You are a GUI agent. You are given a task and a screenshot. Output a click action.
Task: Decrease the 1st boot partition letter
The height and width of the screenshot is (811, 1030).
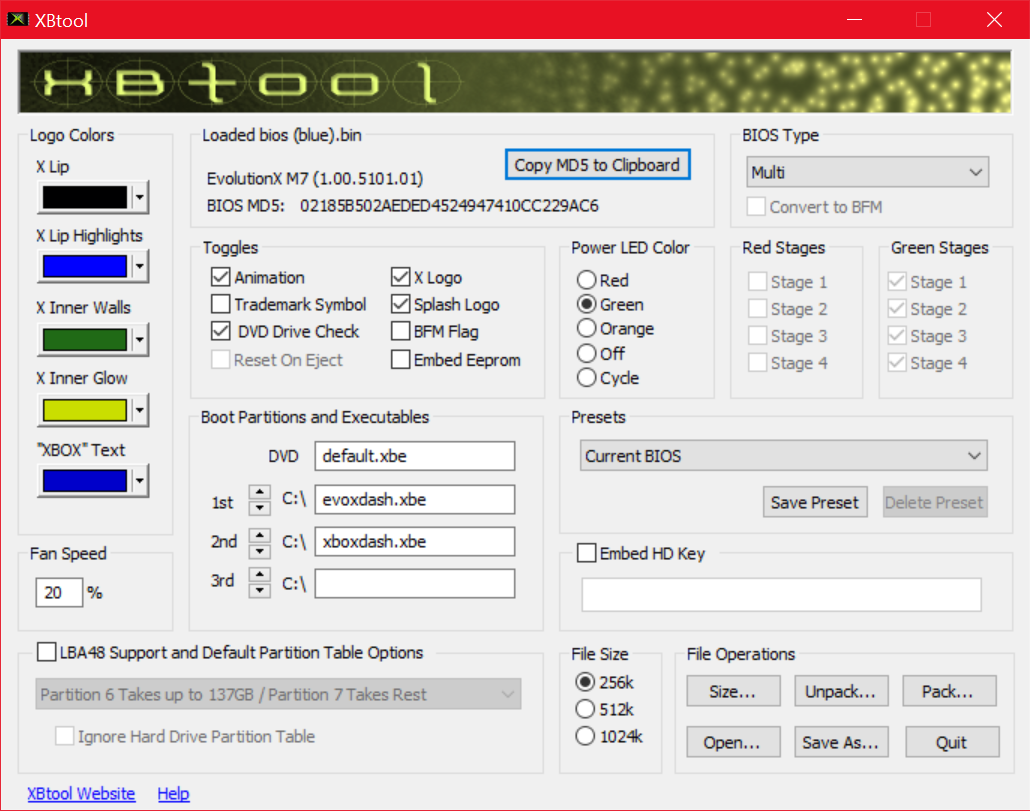(x=260, y=508)
